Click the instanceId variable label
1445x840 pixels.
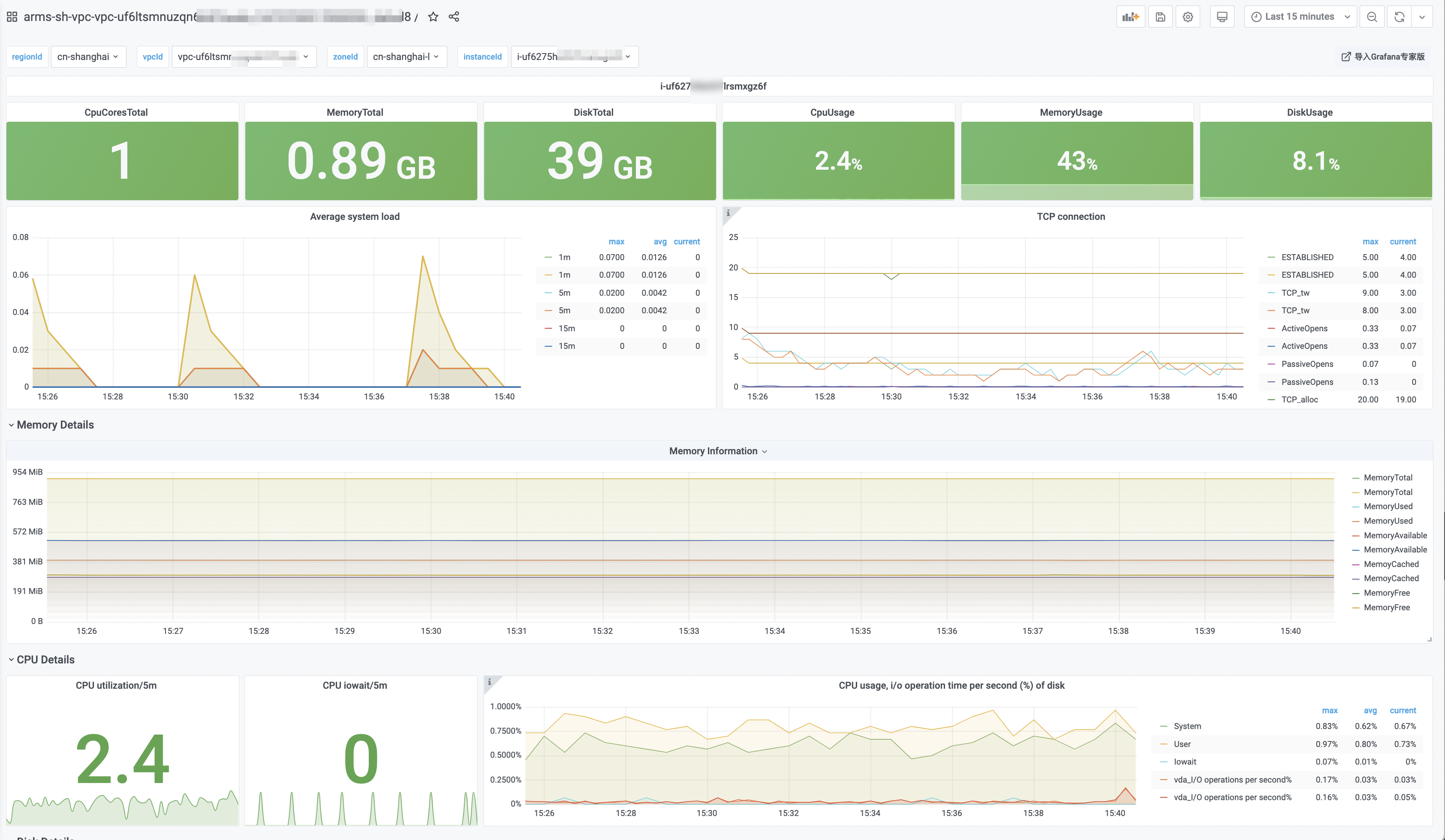(482, 56)
